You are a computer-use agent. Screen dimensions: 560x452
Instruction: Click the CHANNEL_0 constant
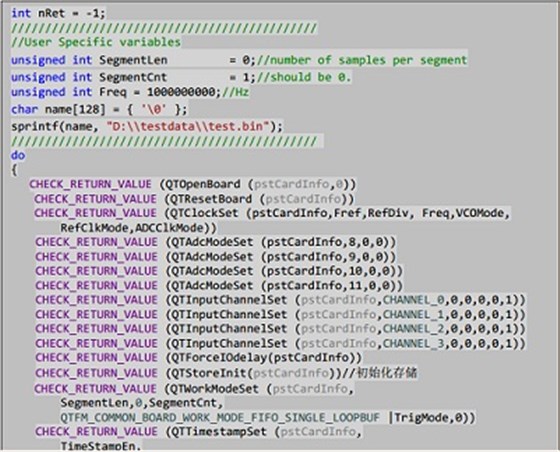click(413, 300)
